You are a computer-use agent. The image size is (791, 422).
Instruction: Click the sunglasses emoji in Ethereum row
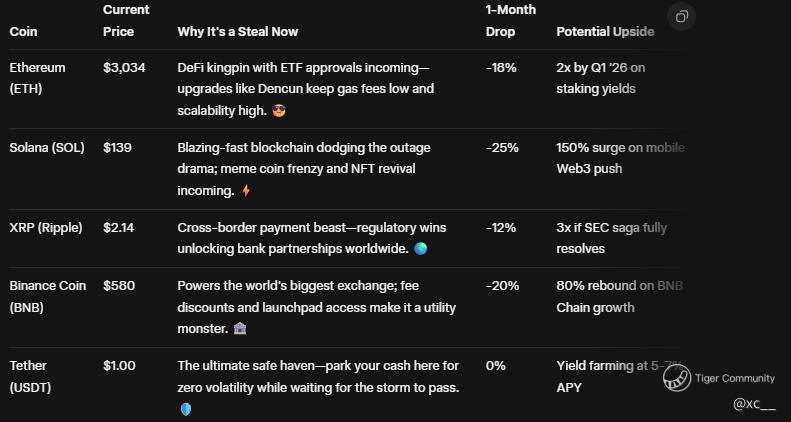click(x=279, y=110)
